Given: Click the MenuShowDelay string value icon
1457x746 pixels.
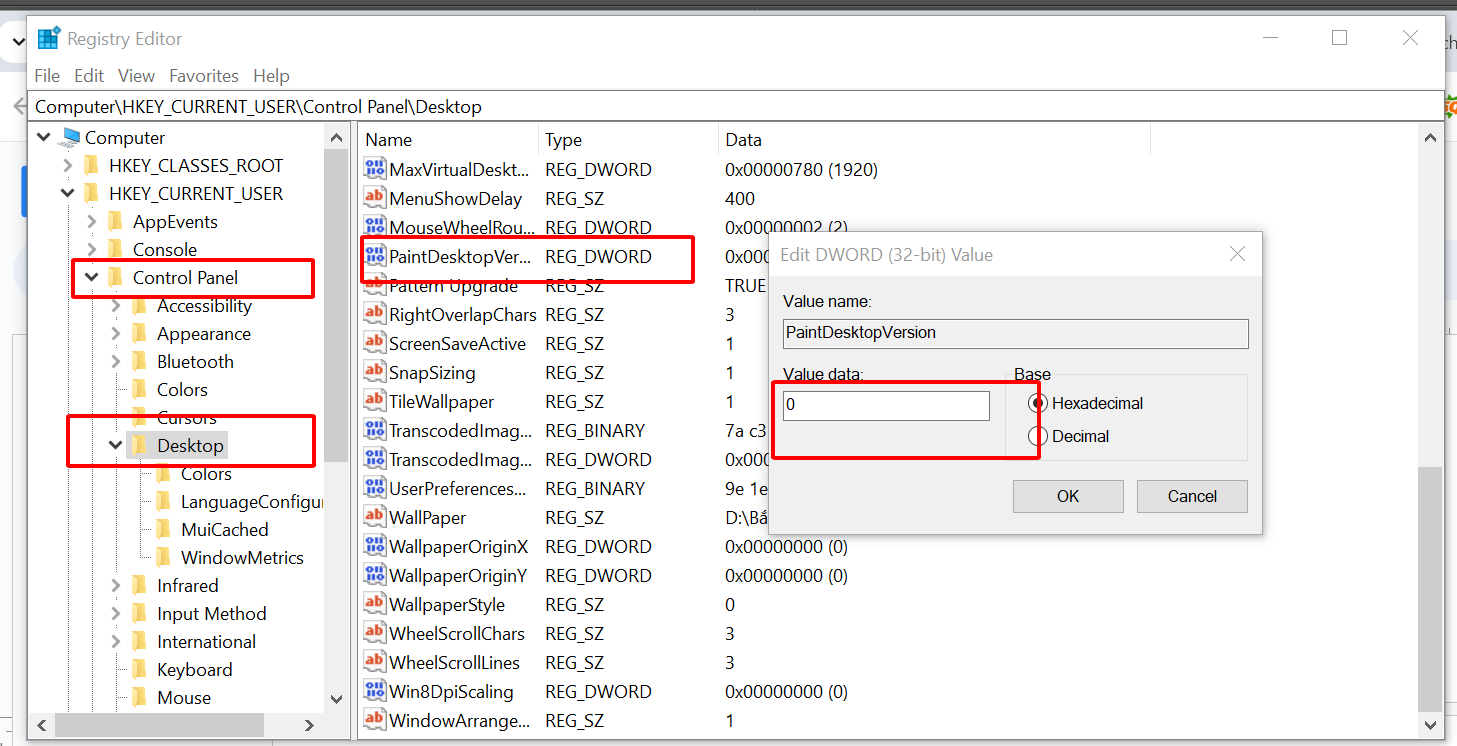Looking at the screenshot, I should [x=374, y=198].
